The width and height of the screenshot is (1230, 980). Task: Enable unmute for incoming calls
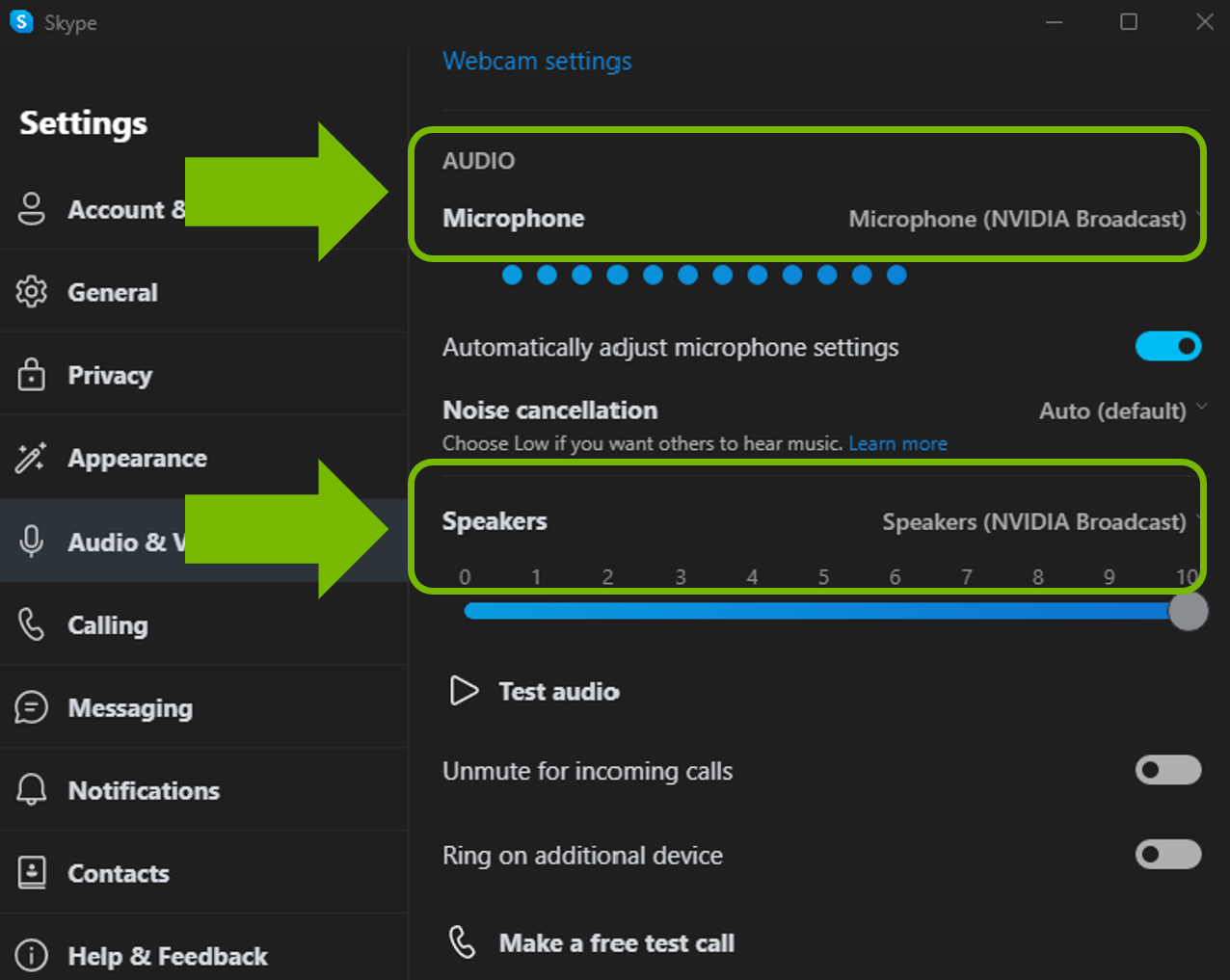click(1168, 771)
